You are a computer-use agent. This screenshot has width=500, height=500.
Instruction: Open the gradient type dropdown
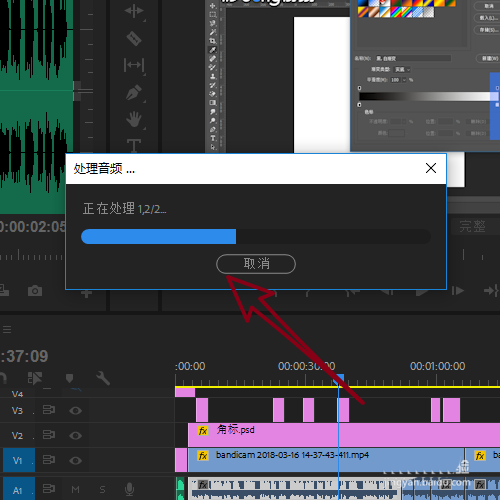pyautogui.click(x=402, y=69)
